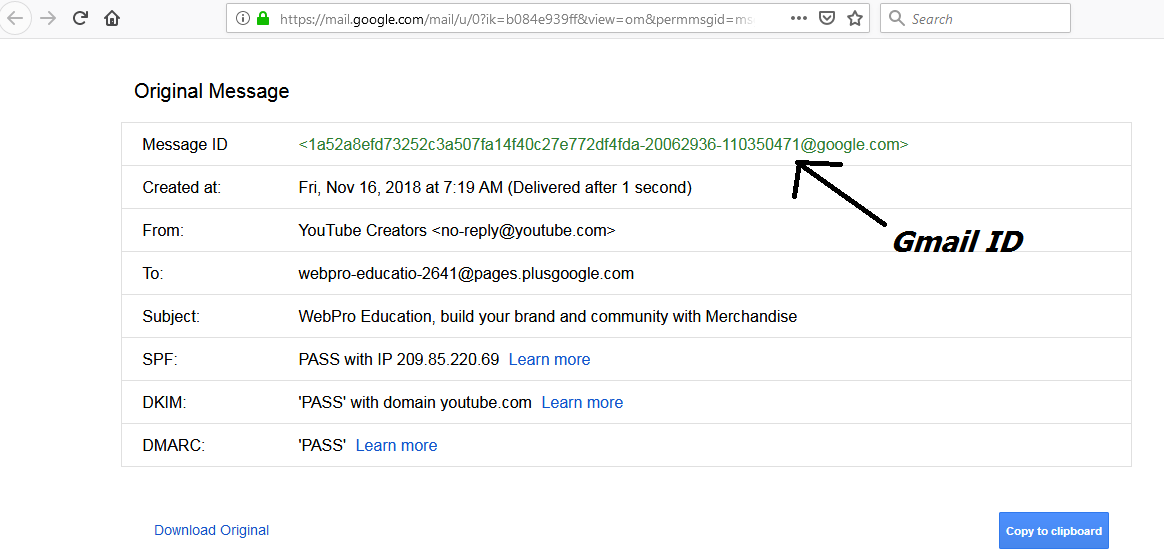Click the browser forward arrow
This screenshot has height=557, width=1164.
click(x=49, y=19)
